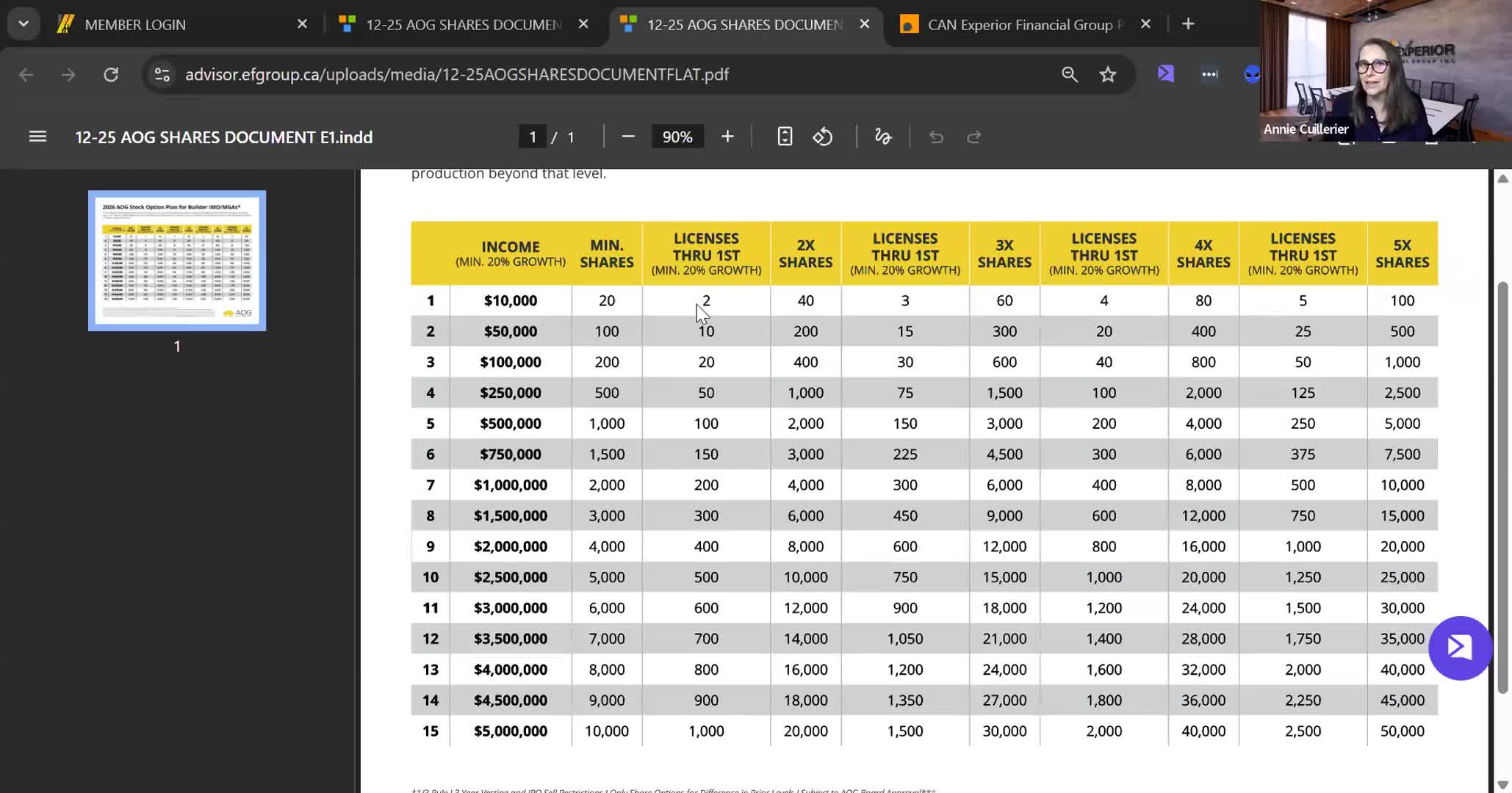Click the page number input field
The width and height of the screenshot is (1512, 793).
(x=533, y=137)
